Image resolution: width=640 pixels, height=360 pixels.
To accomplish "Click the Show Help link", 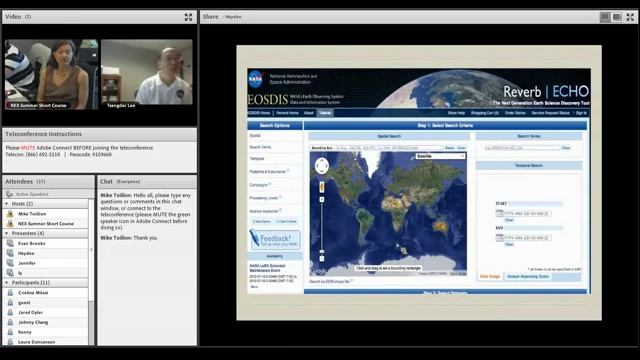I will click(x=456, y=113).
